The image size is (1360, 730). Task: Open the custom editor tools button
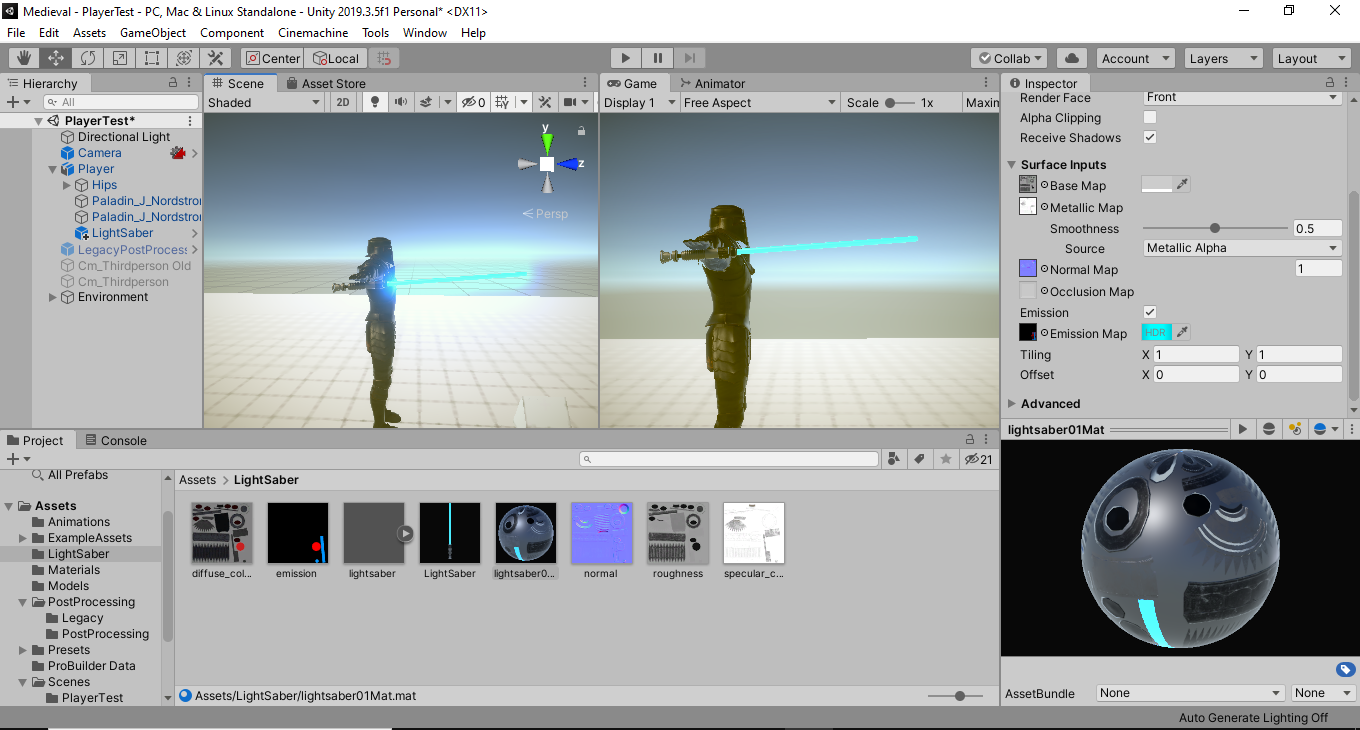point(216,58)
